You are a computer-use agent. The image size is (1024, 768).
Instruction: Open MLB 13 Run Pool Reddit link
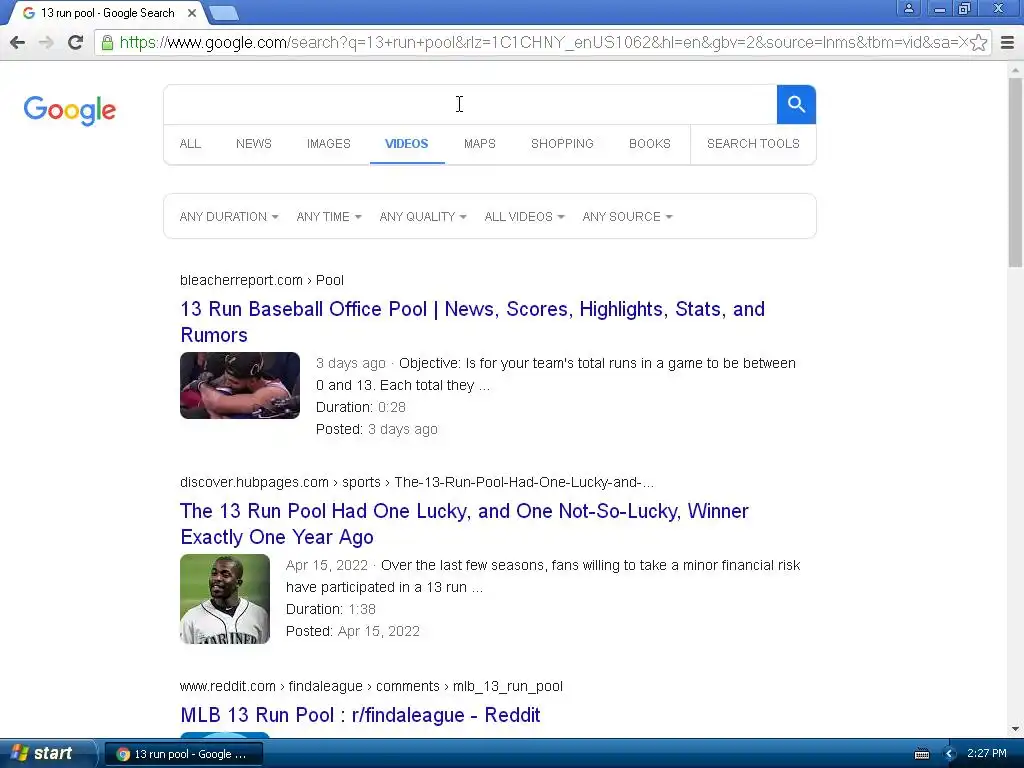[x=360, y=715]
